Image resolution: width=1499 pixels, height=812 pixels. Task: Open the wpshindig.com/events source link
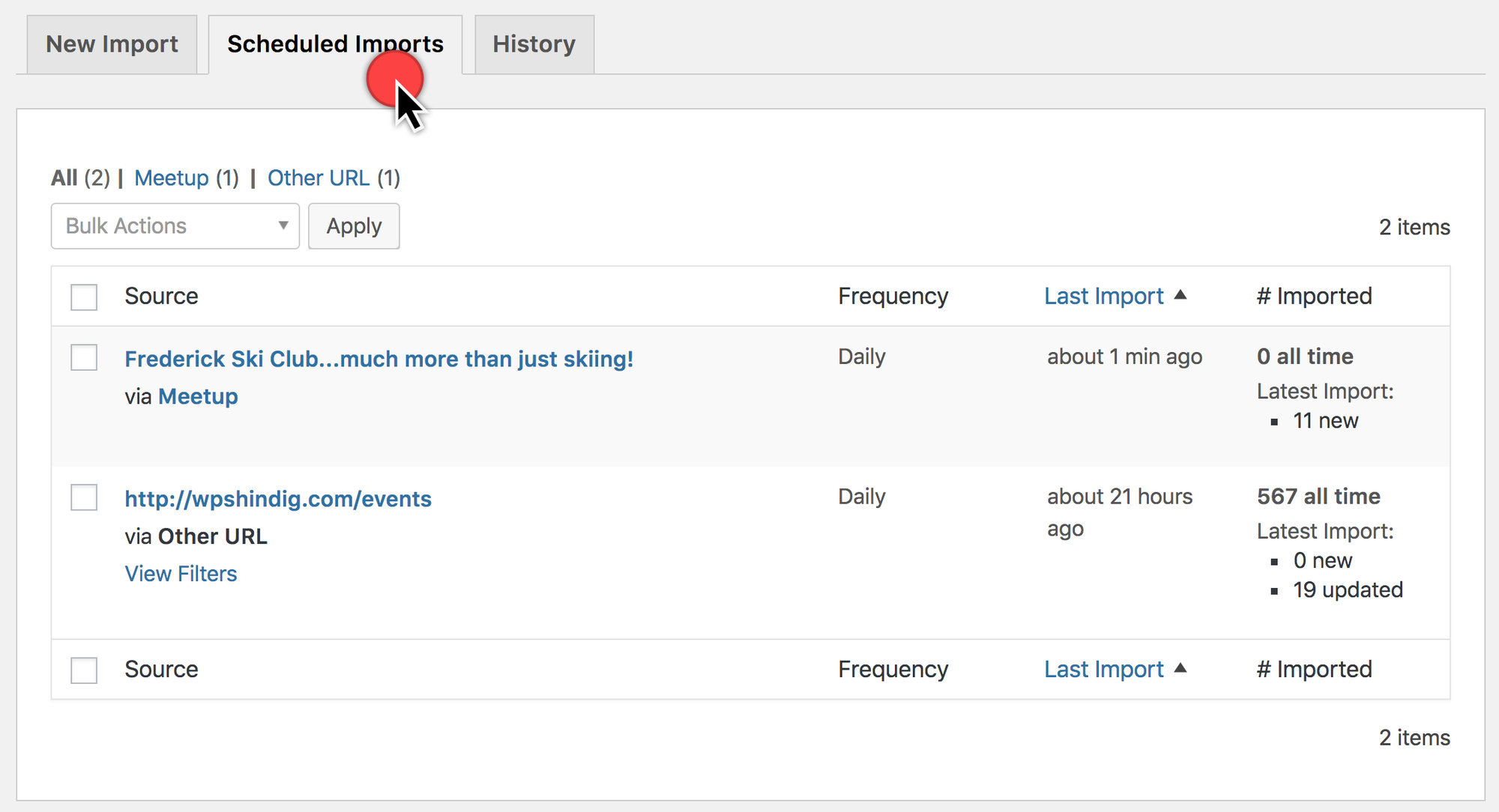(278, 498)
